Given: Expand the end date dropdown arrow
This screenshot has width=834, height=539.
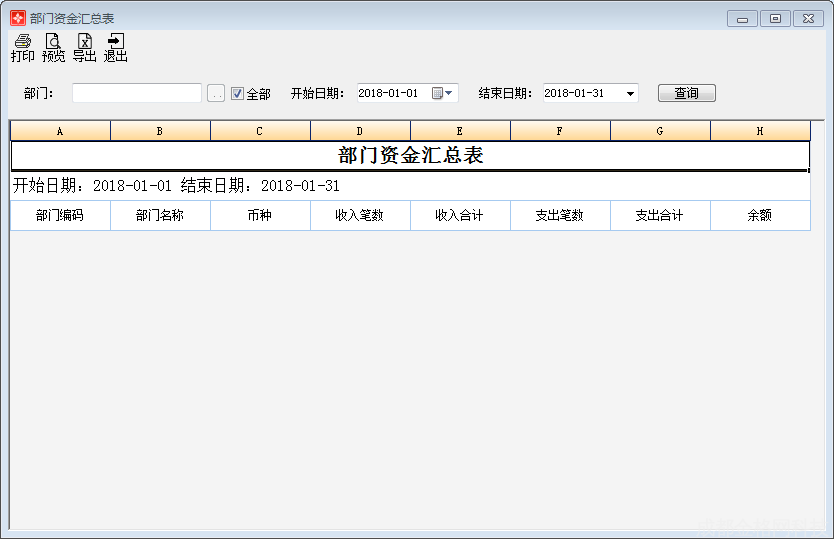Looking at the screenshot, I should click(630, 93).
